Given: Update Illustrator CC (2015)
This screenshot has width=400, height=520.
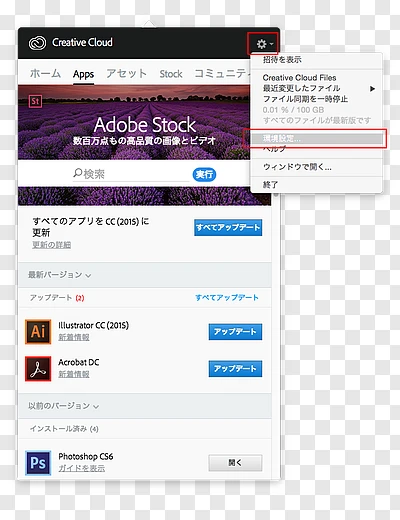Looking at the screenshot, I should click(x=235, y=332).
